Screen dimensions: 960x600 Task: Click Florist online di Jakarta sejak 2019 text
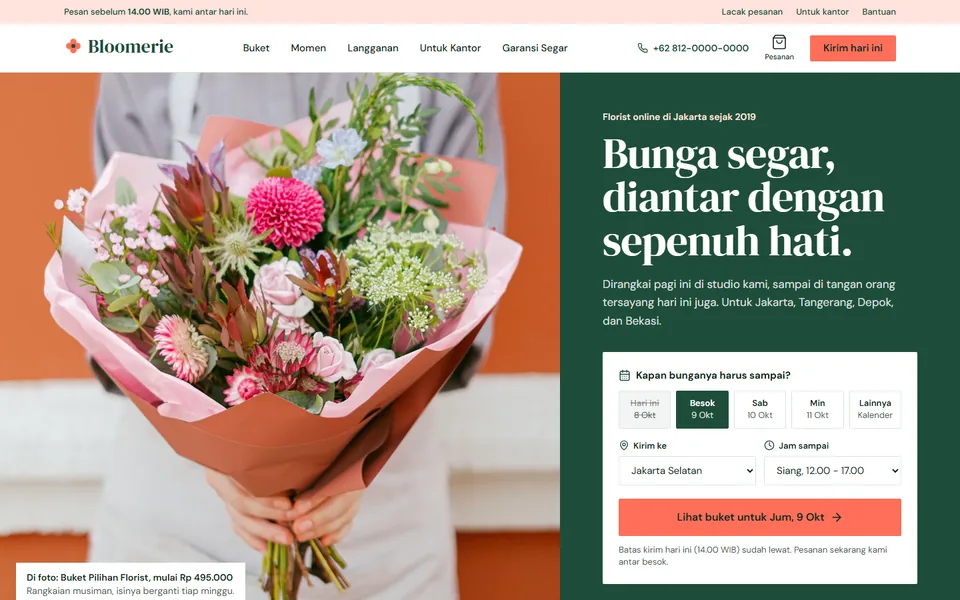[x=679, y=117]
